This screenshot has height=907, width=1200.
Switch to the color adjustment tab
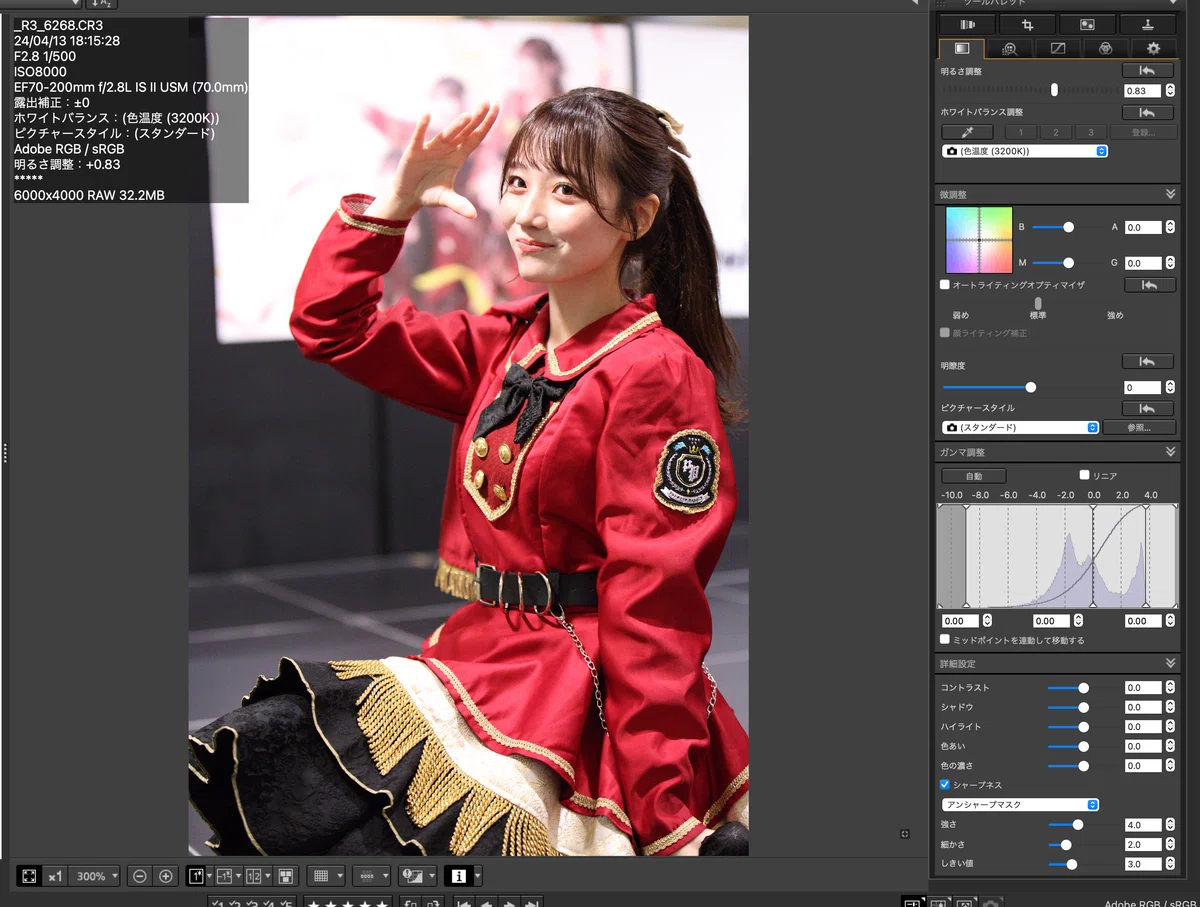pos(1106,48)
